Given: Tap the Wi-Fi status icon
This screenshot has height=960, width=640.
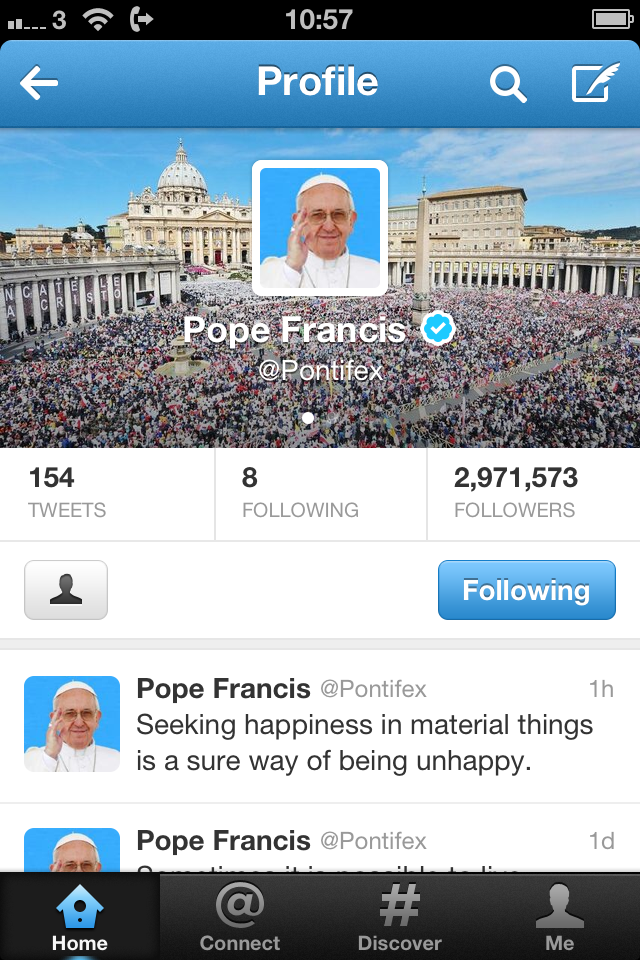Looking at the screenshot, I should [98, 19].
